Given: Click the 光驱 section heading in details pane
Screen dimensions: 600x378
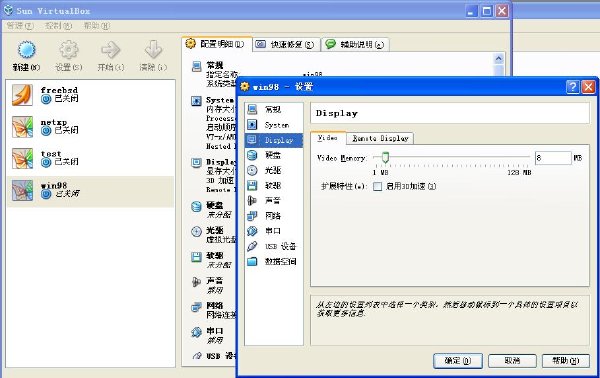Looking at the screenshot, I should (215, 230).
